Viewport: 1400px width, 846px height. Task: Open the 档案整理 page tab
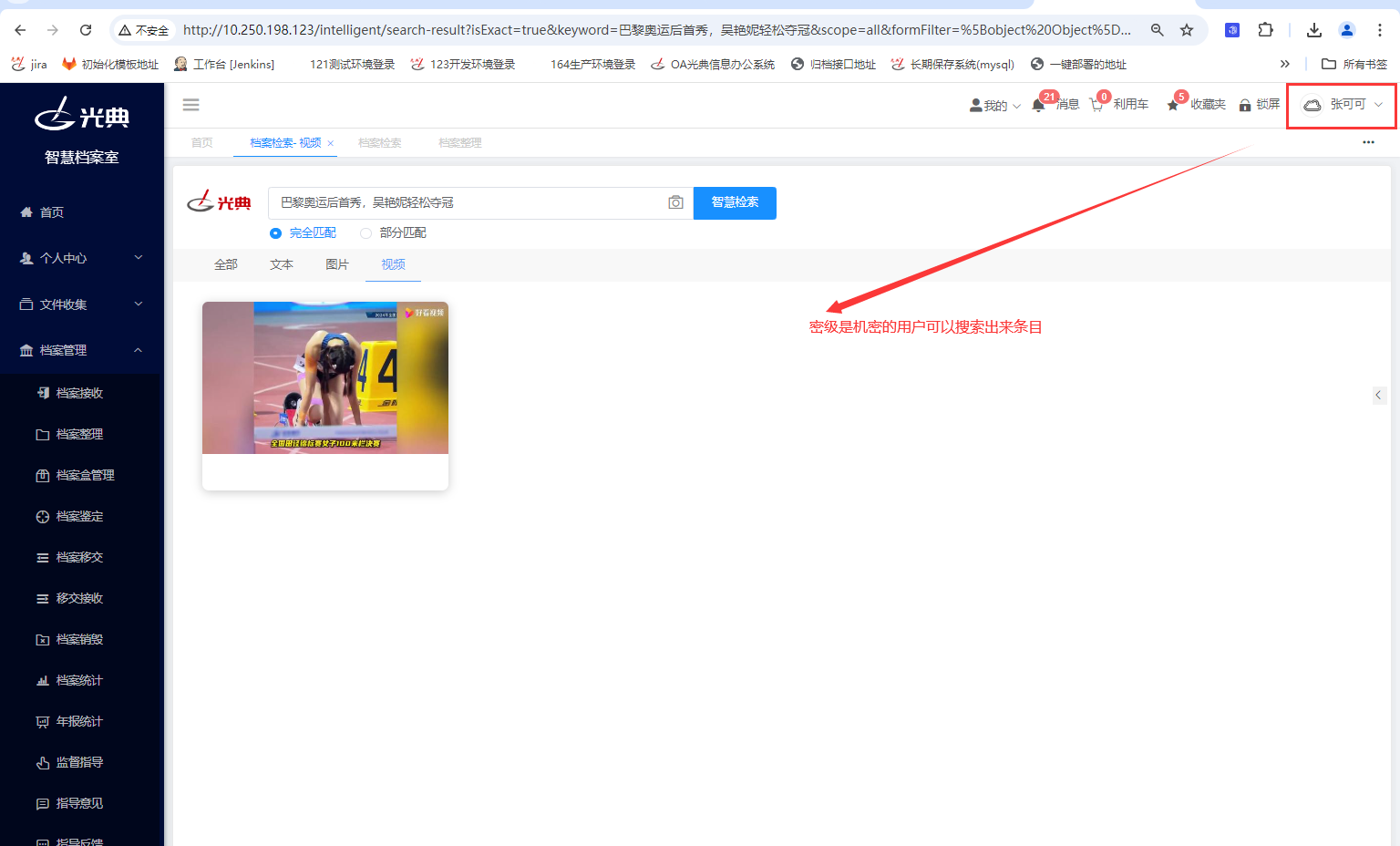click(x=459, y=143)
